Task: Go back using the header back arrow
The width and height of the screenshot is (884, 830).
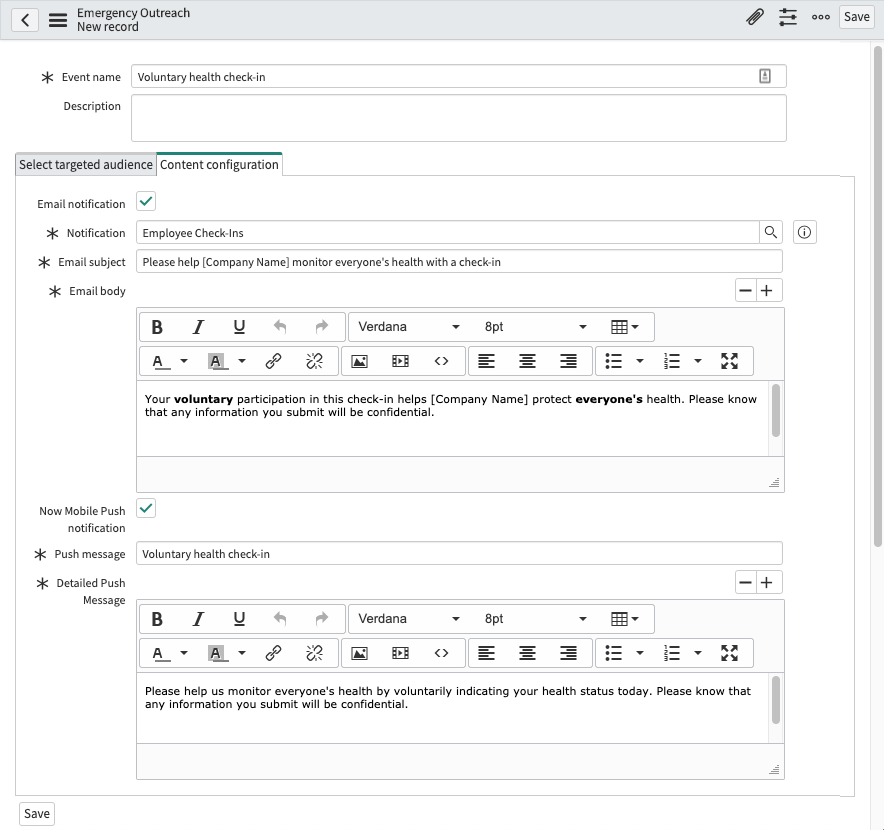Action: tap(25, 20)
